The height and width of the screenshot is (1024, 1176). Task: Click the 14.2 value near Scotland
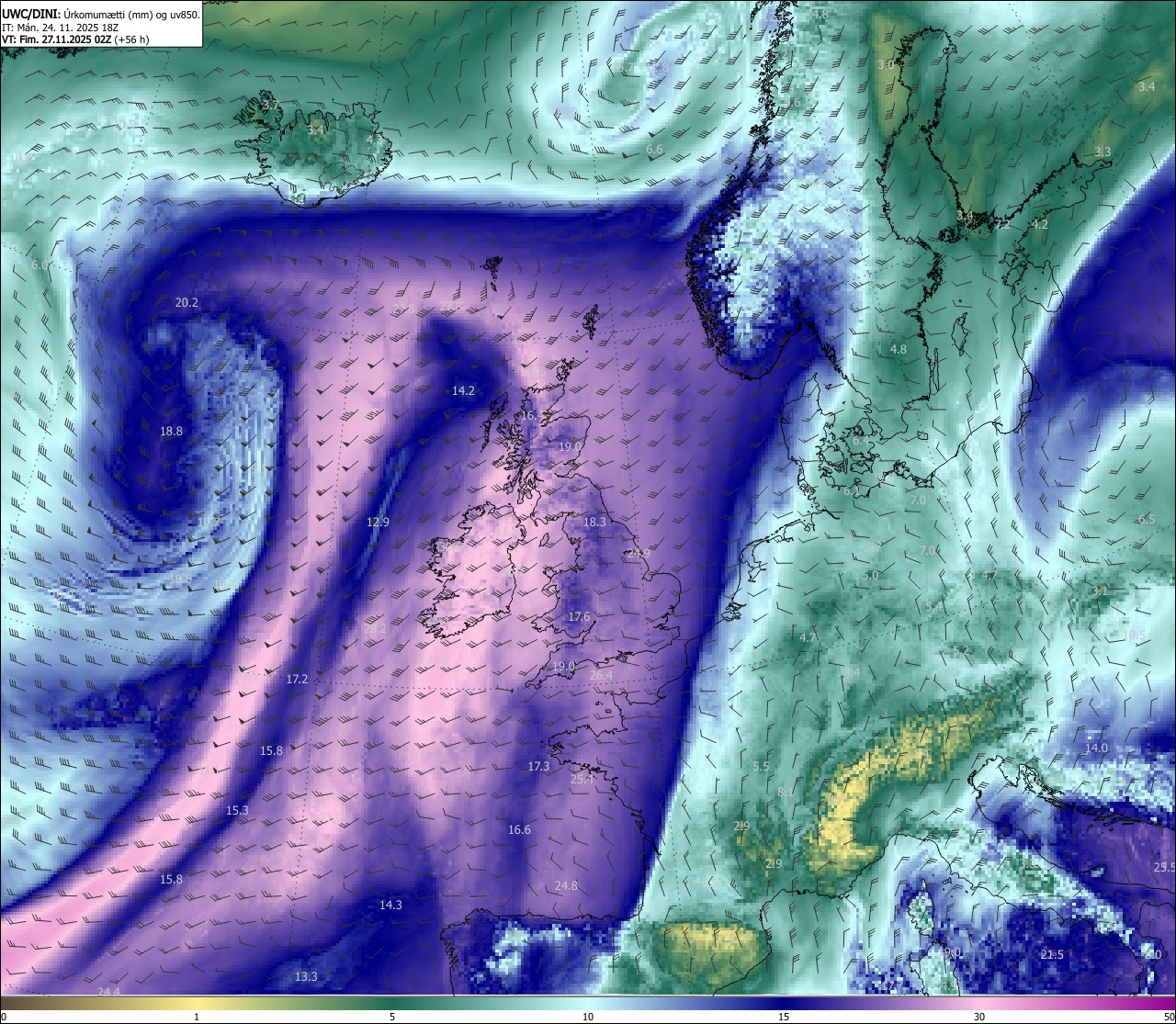[463, 390]
